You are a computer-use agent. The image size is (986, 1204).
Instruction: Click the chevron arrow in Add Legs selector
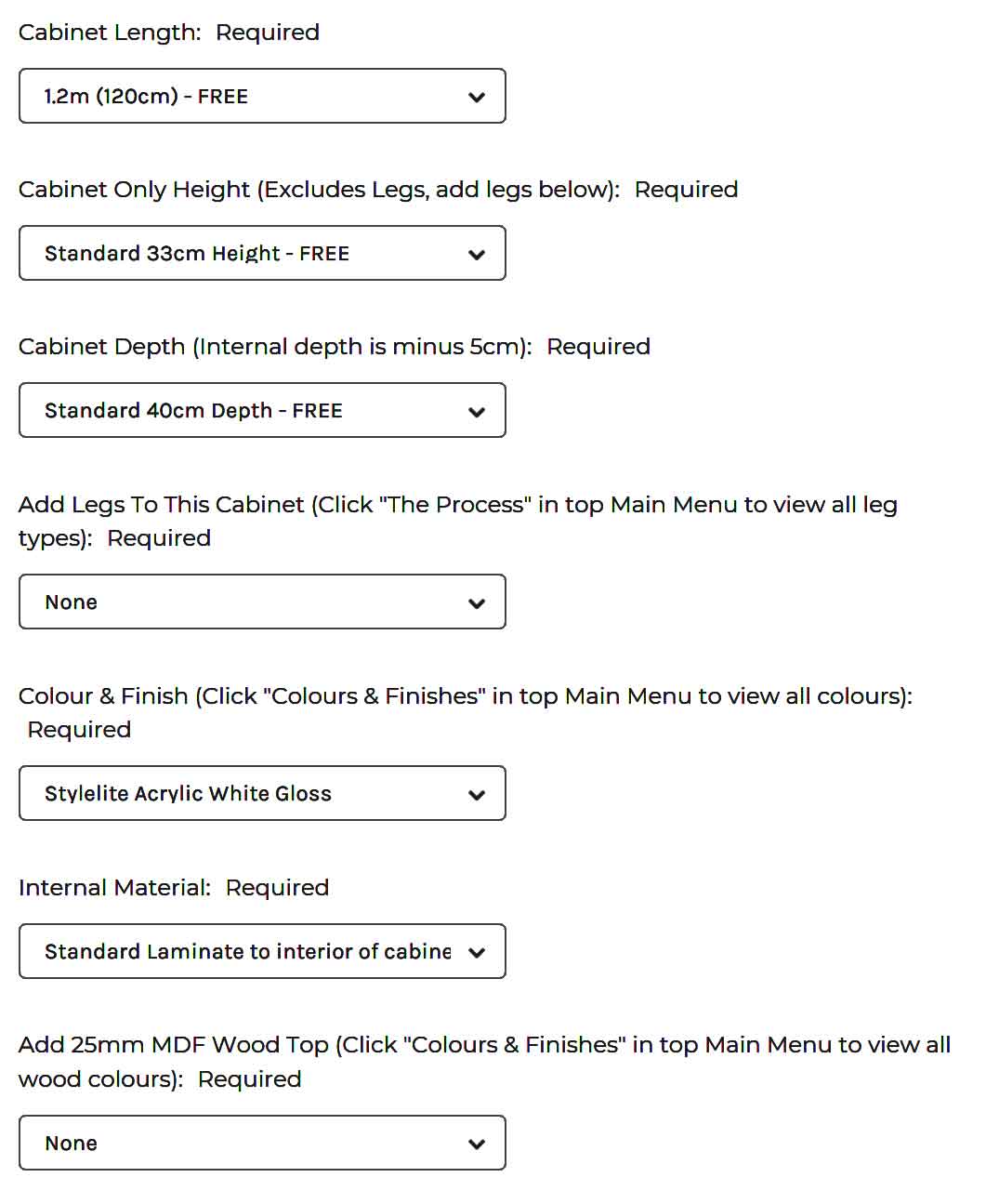(x=477, y=602)
